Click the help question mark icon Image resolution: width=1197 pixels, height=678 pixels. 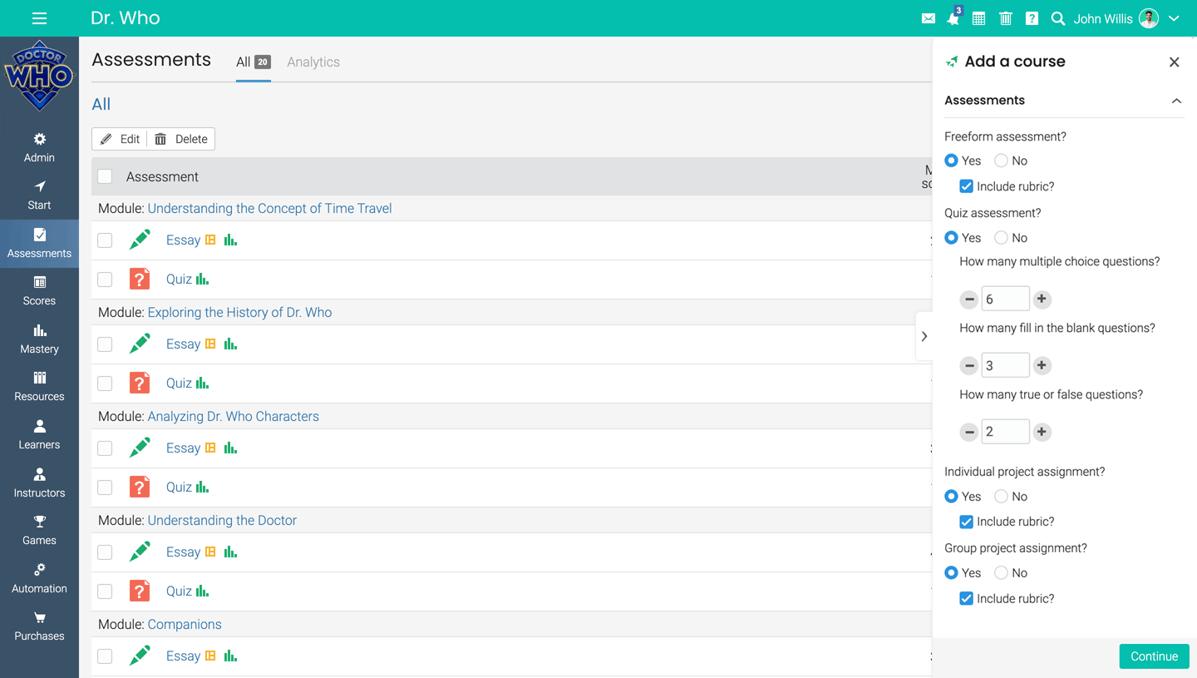pyautogui.click(x=1032, y=19)
